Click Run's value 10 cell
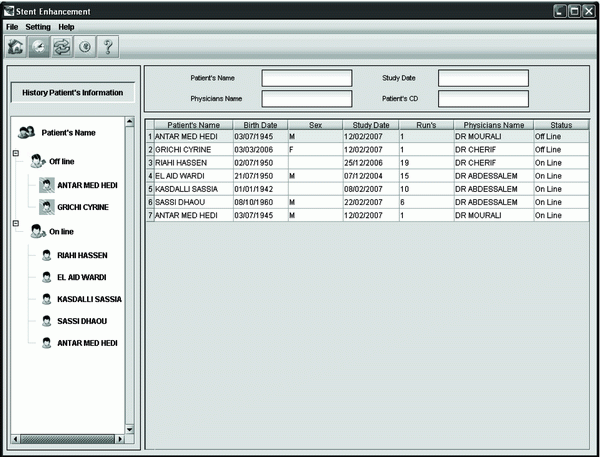600x457 pixels. tap(426, 189)
